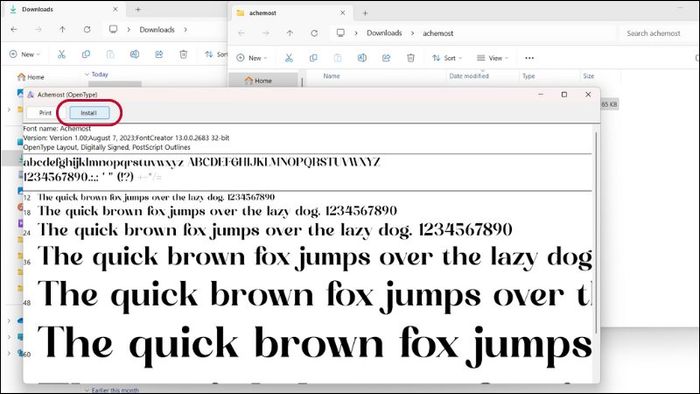Open the Sort dropdown in Downloads window

point(216,54)
